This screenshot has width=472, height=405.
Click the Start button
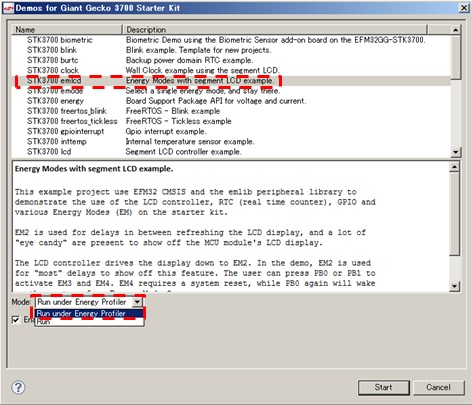click(384, 387)
